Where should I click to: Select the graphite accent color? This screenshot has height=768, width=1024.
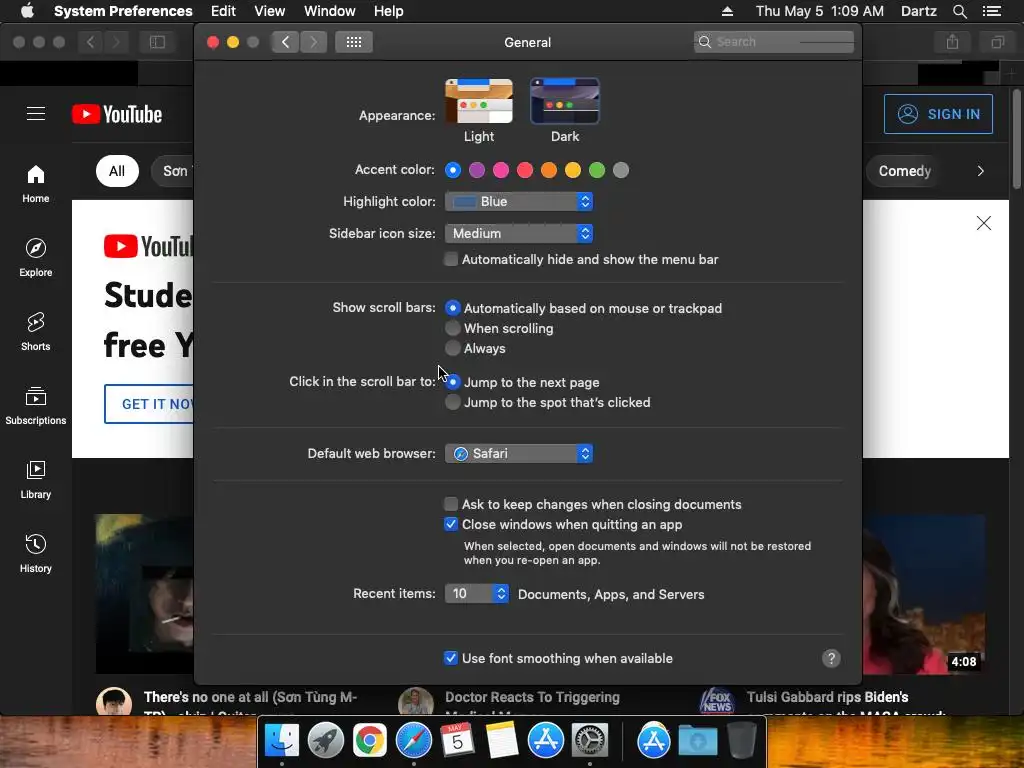click(x=621, y=170)
